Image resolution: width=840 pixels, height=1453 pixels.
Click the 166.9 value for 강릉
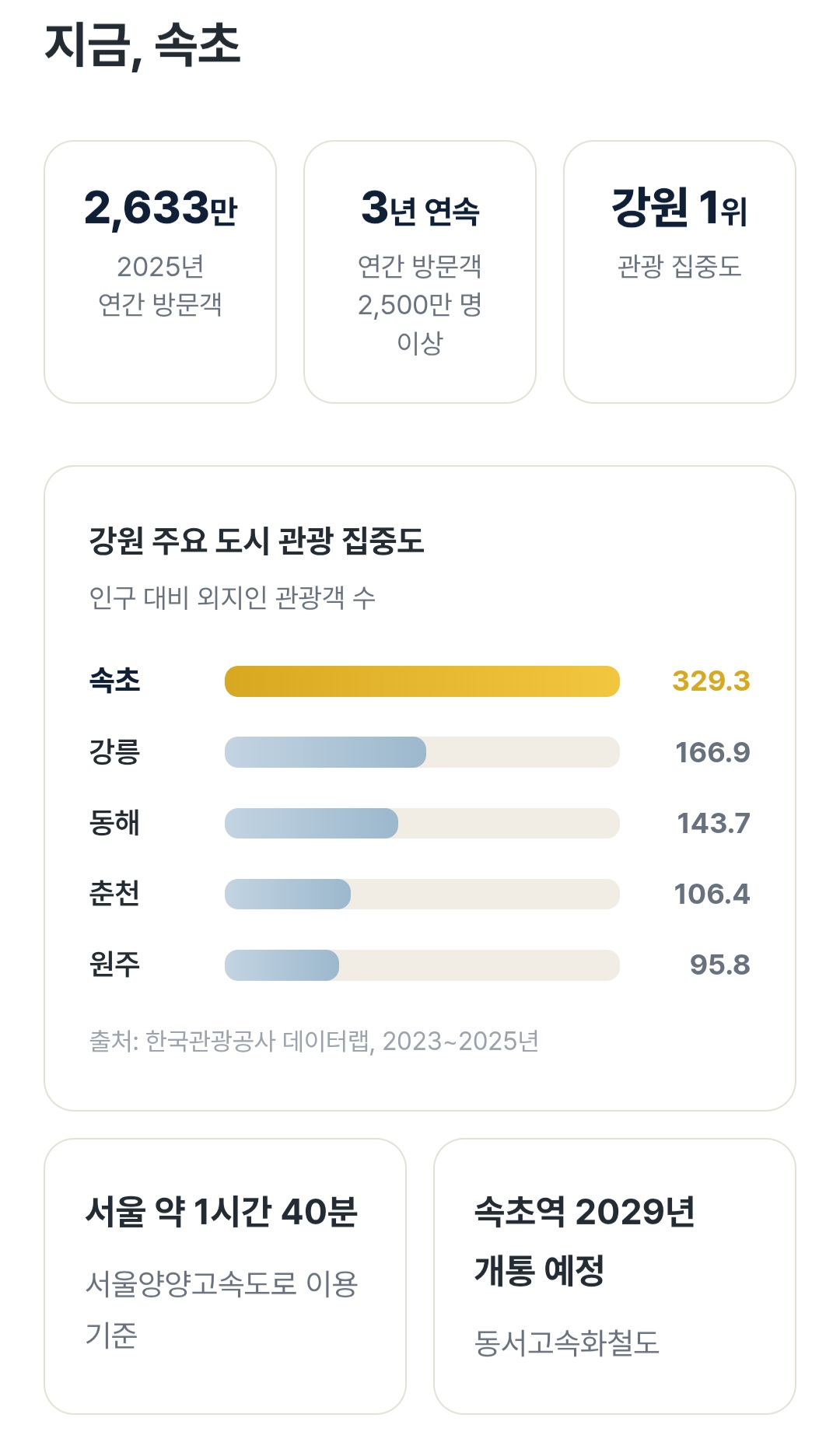pyautogui.click(x=712, y=752)
